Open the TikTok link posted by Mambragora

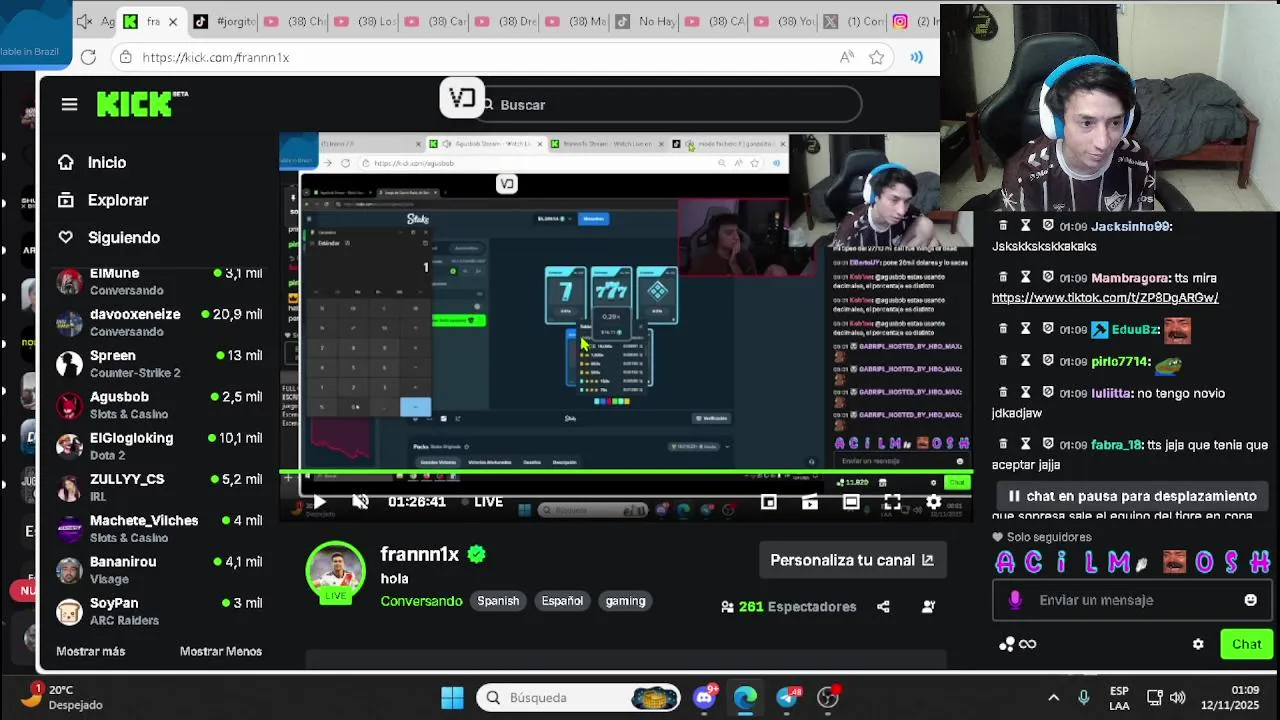(x=1105, y=297)
